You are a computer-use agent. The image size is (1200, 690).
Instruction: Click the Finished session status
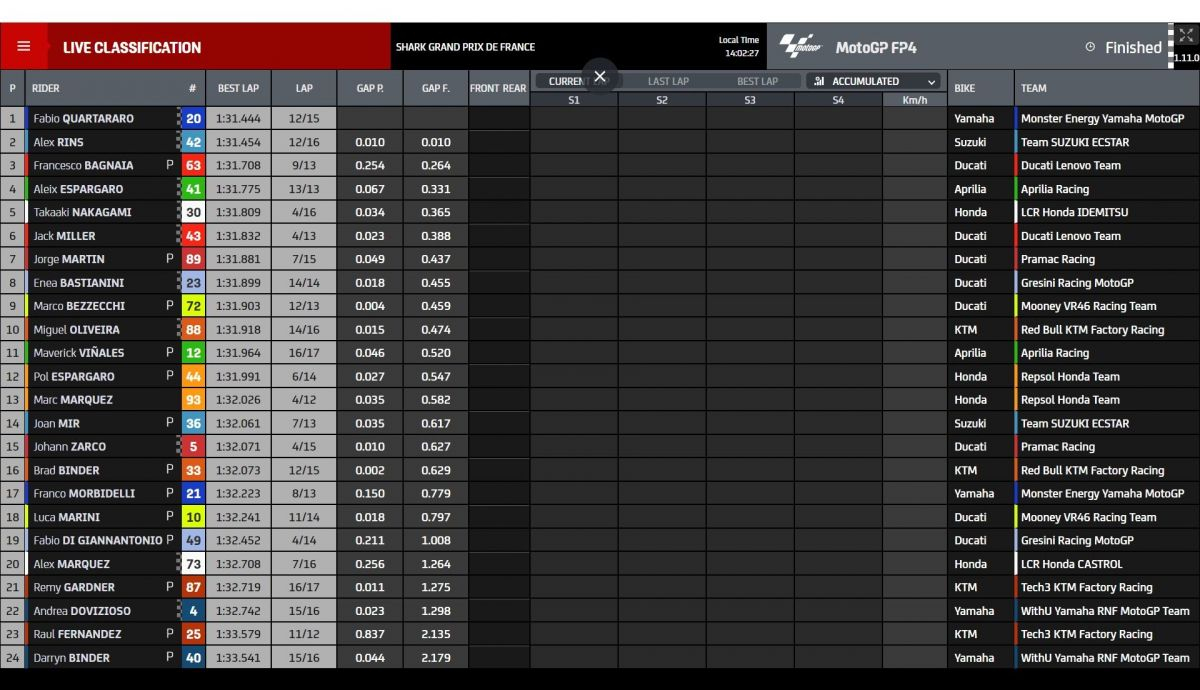click(1133, 47)
